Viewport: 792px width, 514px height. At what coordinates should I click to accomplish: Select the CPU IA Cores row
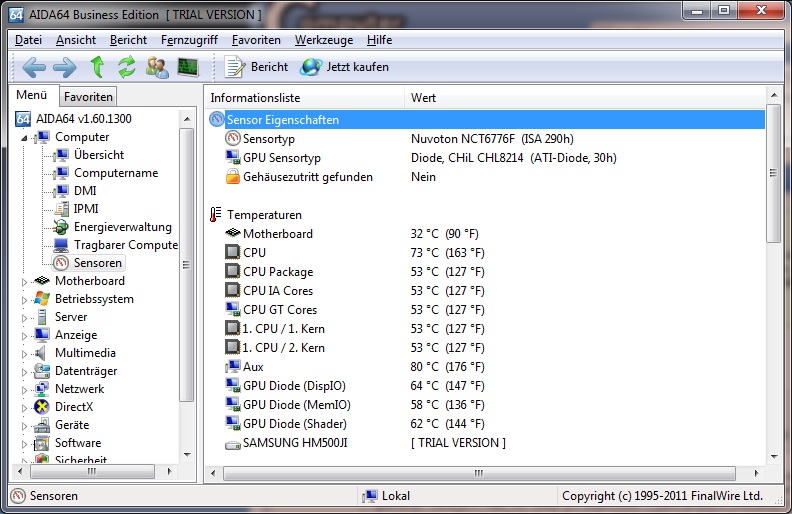[x=487, y=291]
